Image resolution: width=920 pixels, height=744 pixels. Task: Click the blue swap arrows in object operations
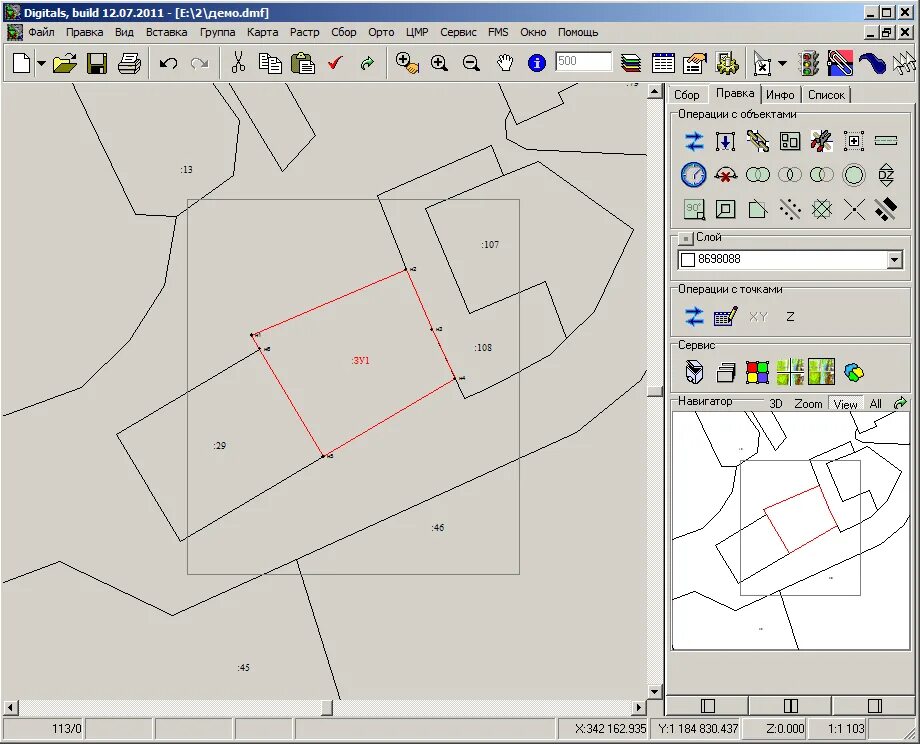[694, 141]
